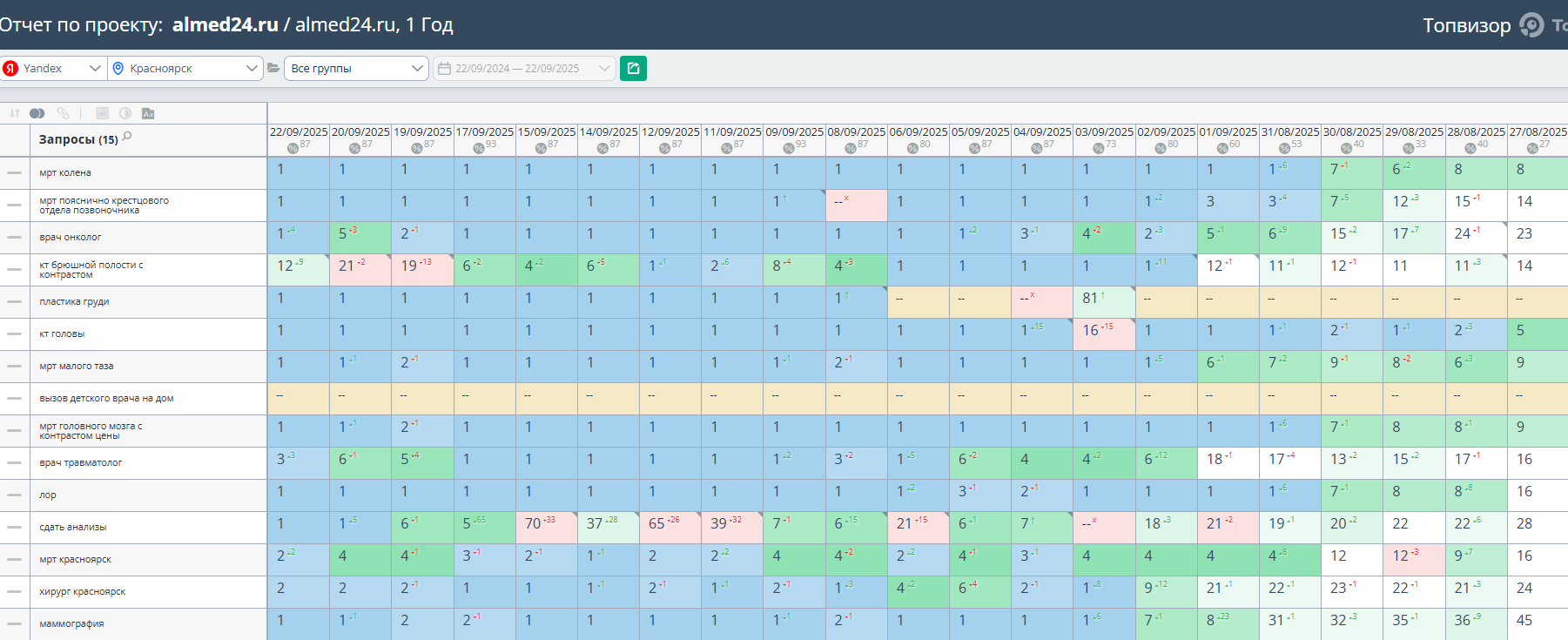Screen dimensions: 1568x640
Task: Select the 03/09/2025 date column header
Action: pyautogui.click(x=1104, y=132)
